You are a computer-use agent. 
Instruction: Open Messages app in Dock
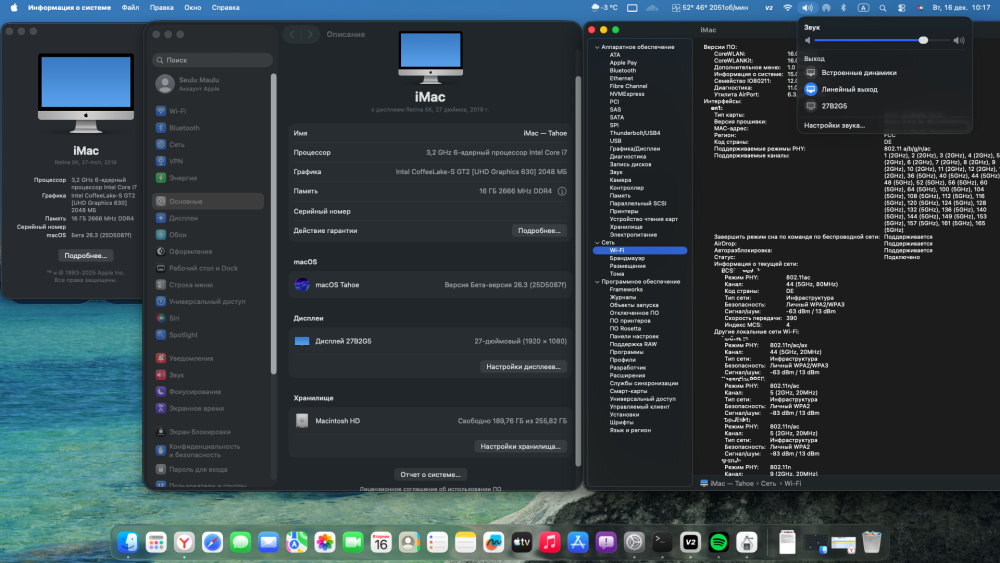[240, 543]
